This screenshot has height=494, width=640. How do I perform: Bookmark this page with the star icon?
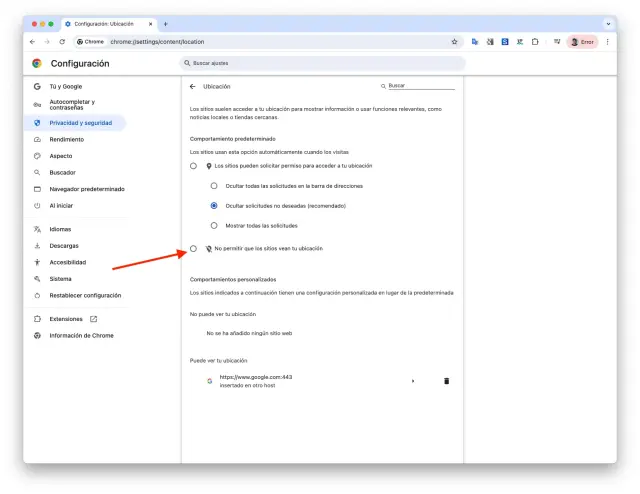pyautogui.click(x=454, y=42)
